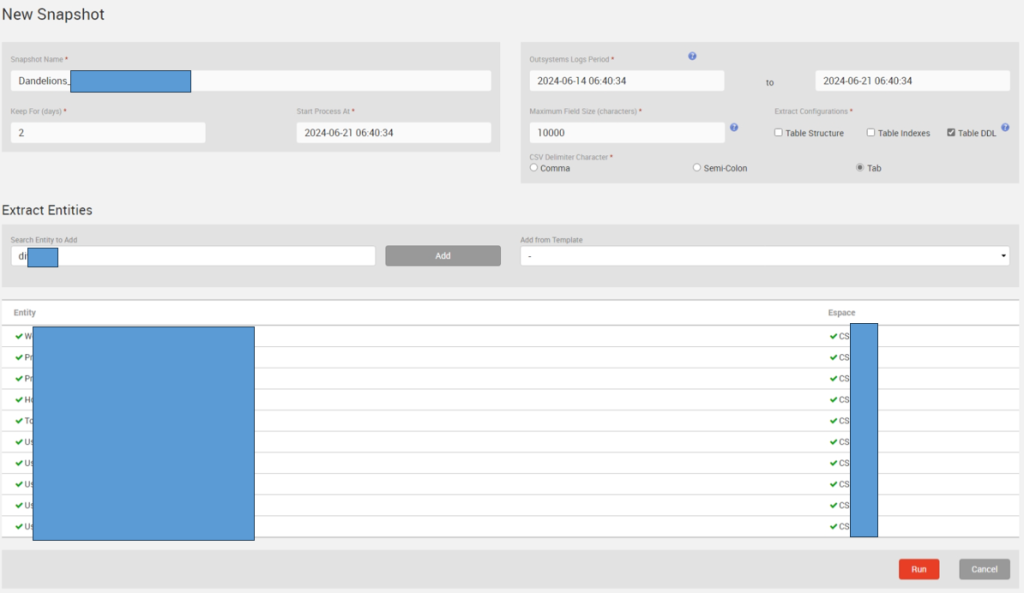Screen dimensions: 1024x593
Task: Check the Table Indexes option
Action: [x=871, y=133]
